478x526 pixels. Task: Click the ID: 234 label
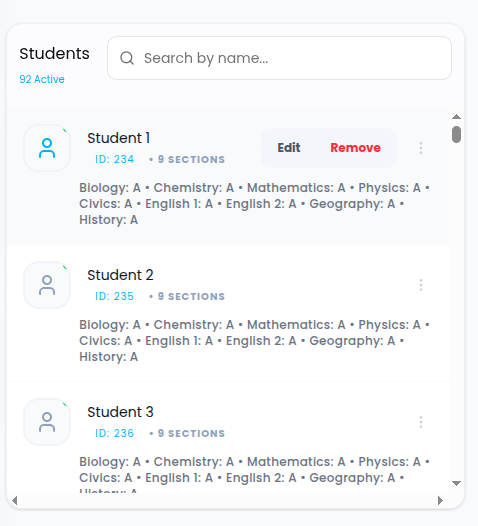click(x=114, y=159)
